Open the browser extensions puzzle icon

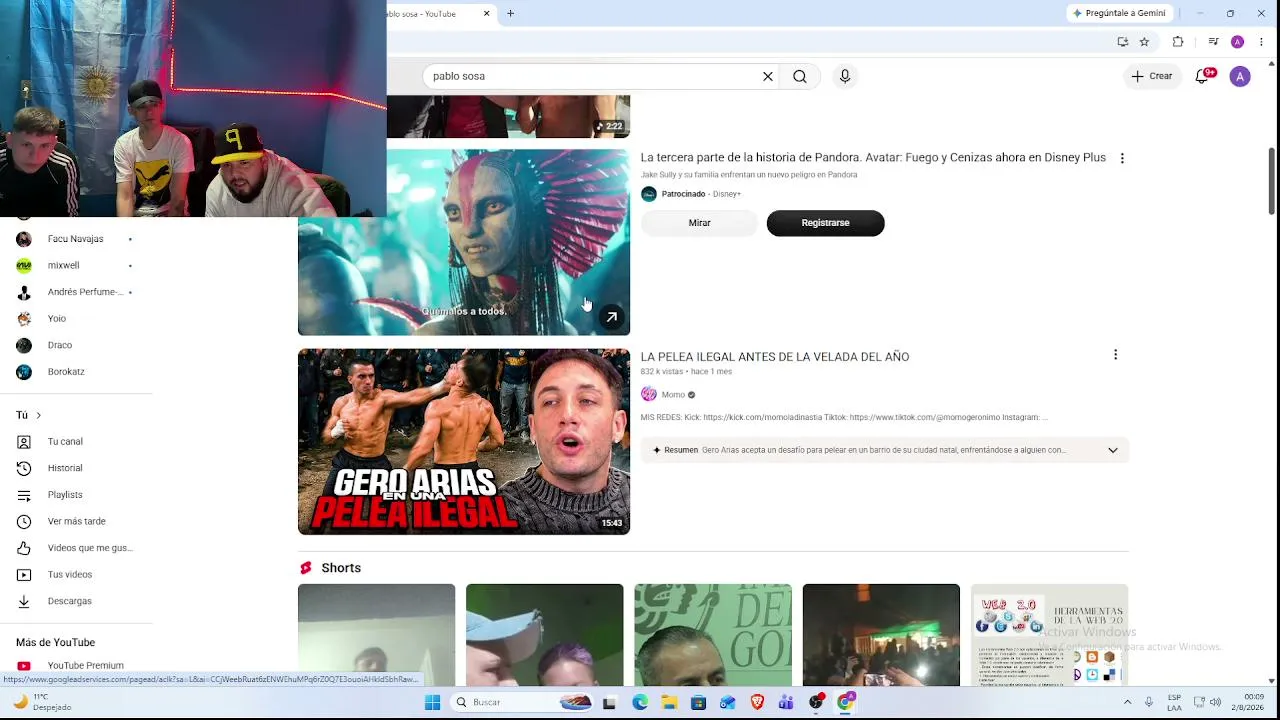coord(1178,42)
